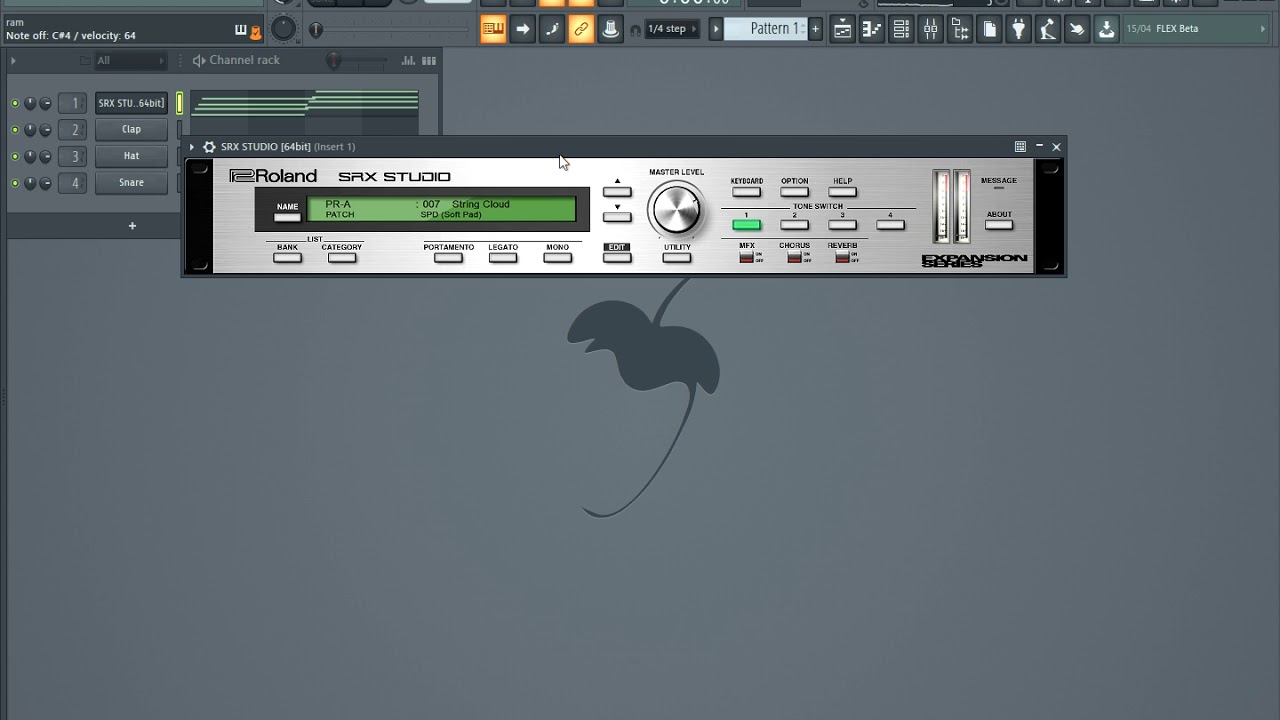
Task: Toggle typing keyboard to piano icon
Action: pyautogui.click(x=493, y=29)
